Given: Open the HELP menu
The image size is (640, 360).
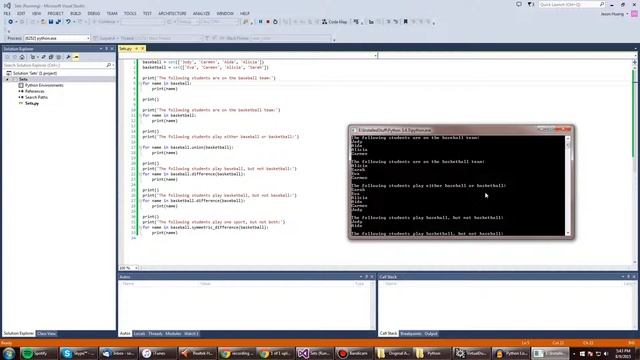Looking at the screenshot, I should click(245, 13).
